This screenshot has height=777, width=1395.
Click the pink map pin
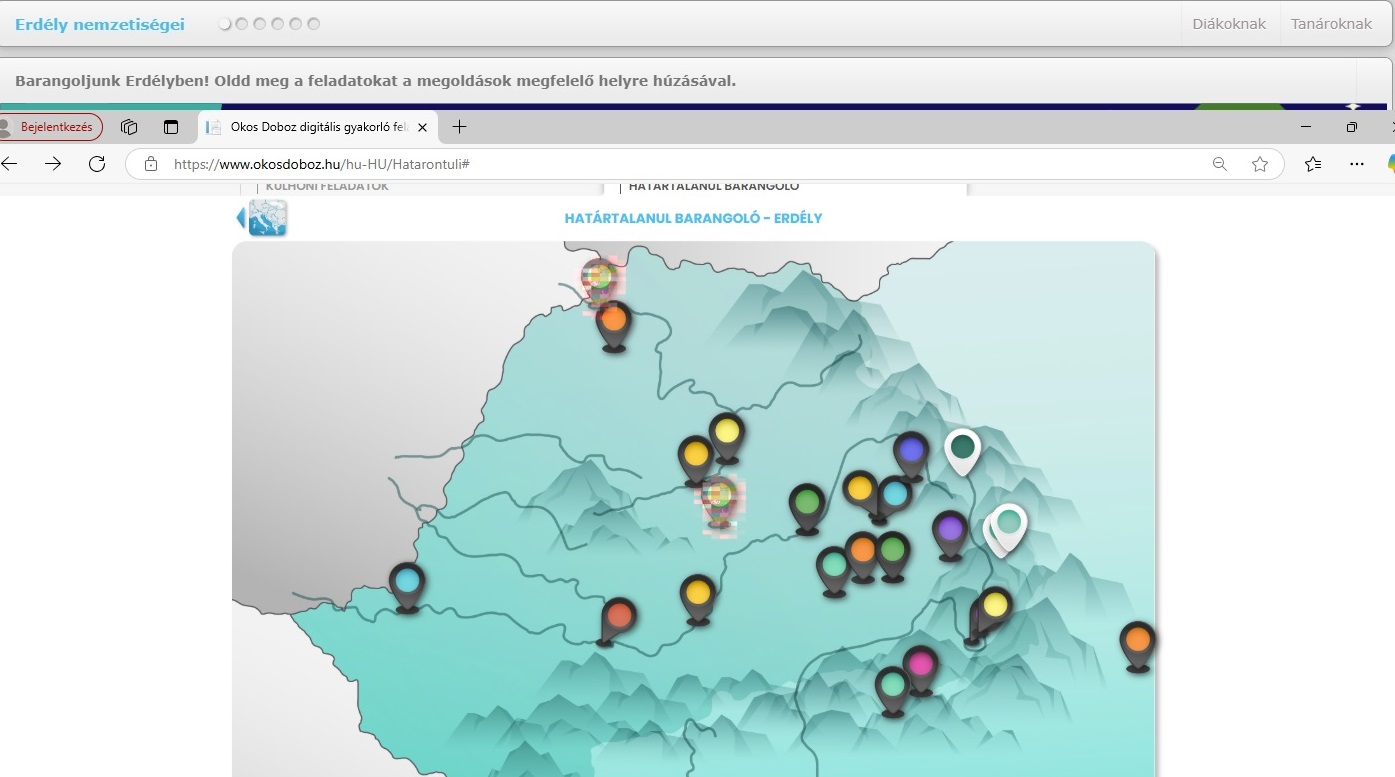921,665
